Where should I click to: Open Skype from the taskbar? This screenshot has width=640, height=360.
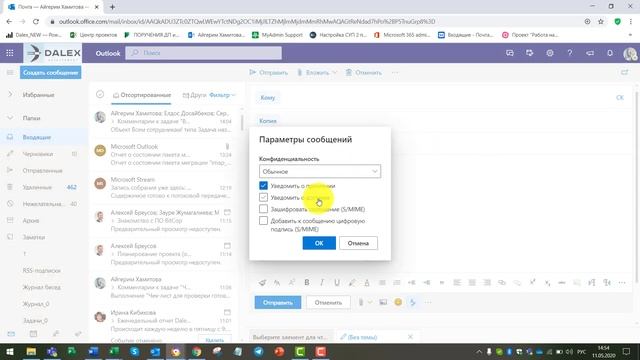tap(135, 351)
